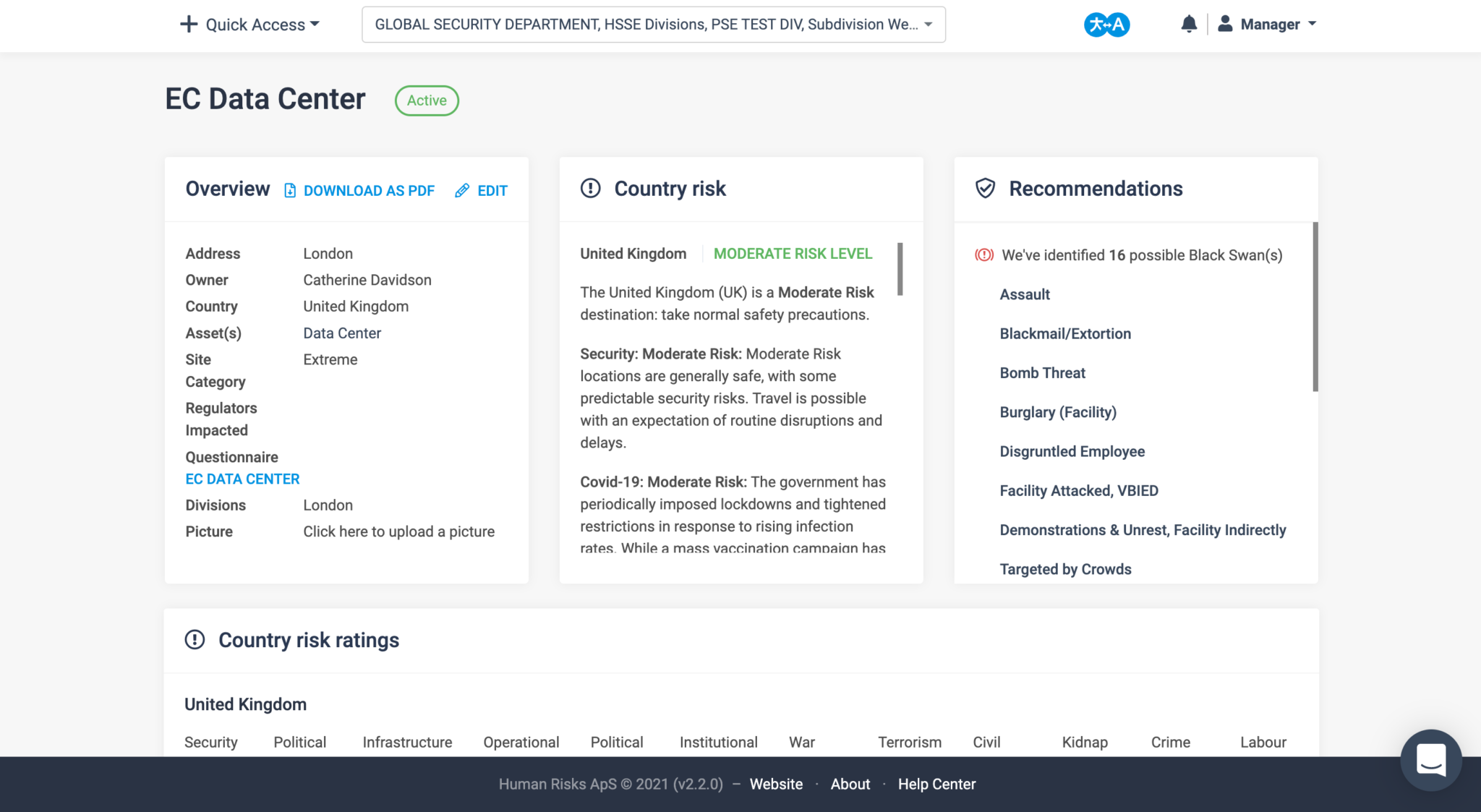Image resolution: width=1481 pixels, height=812 pixels.
Task: Click the Country risk ratings icon
Action: 195,640
